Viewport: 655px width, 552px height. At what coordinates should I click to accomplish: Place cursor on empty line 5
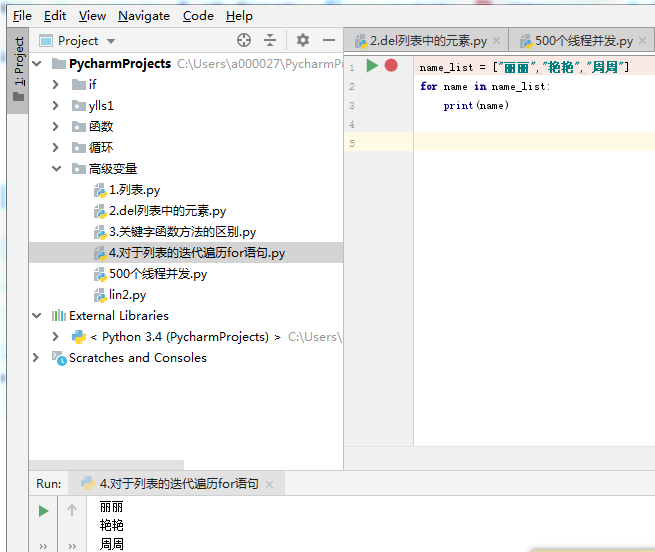click(x=534, y=142)
